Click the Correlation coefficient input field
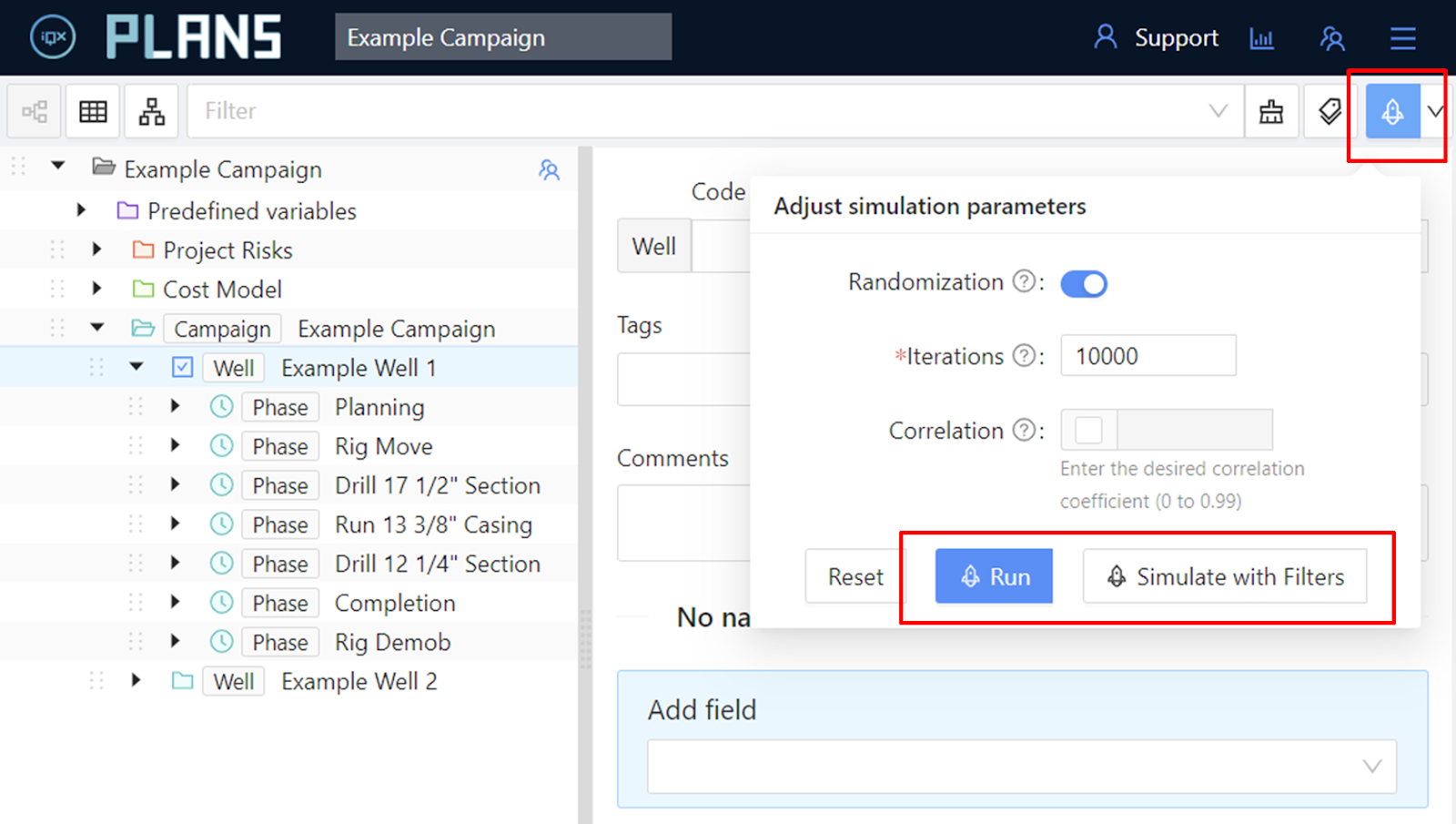The height and width of the screenshot is (824, 1456). tap(1195, 430)
